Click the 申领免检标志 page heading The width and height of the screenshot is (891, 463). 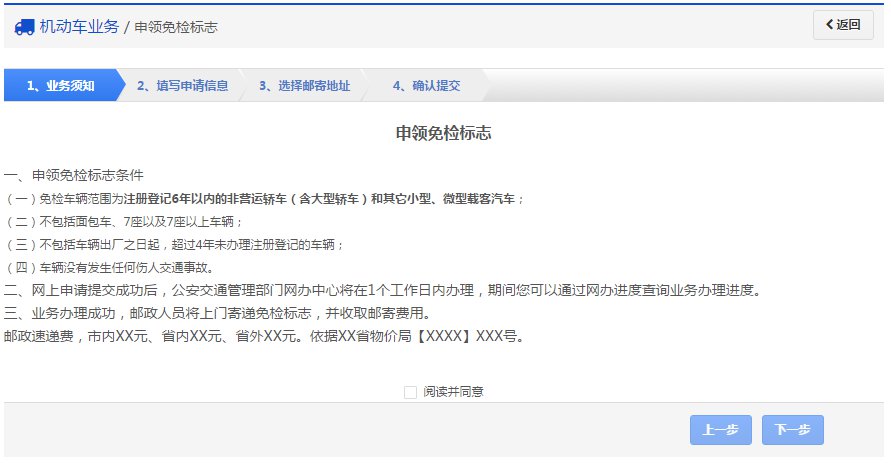point(444,133)
